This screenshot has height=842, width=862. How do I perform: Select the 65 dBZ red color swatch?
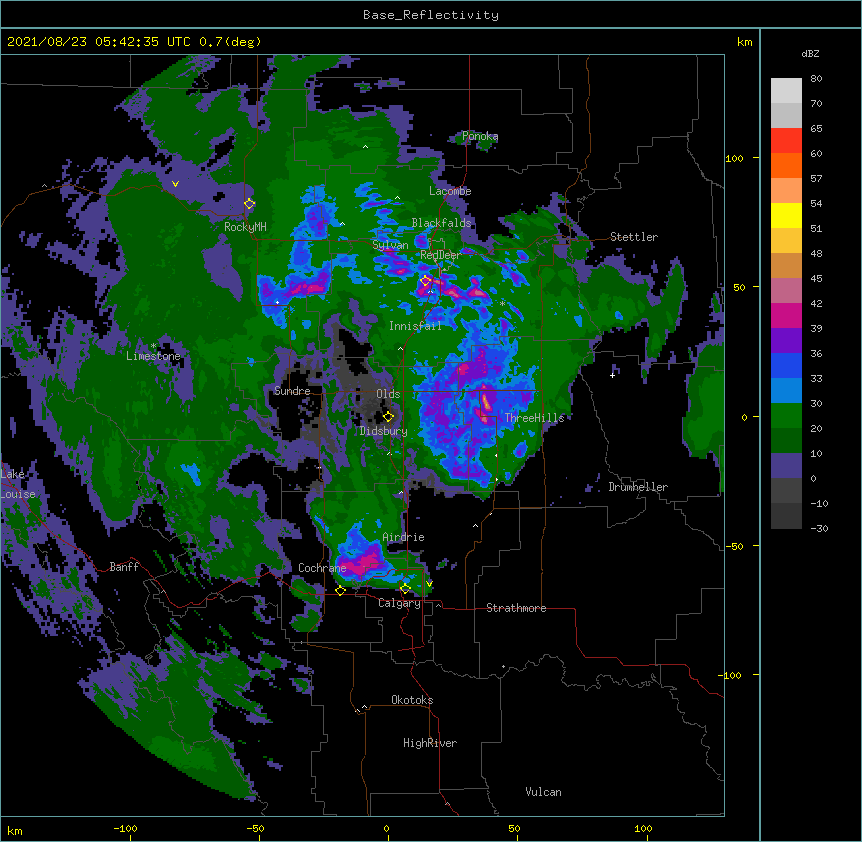(x=786, y=140)
